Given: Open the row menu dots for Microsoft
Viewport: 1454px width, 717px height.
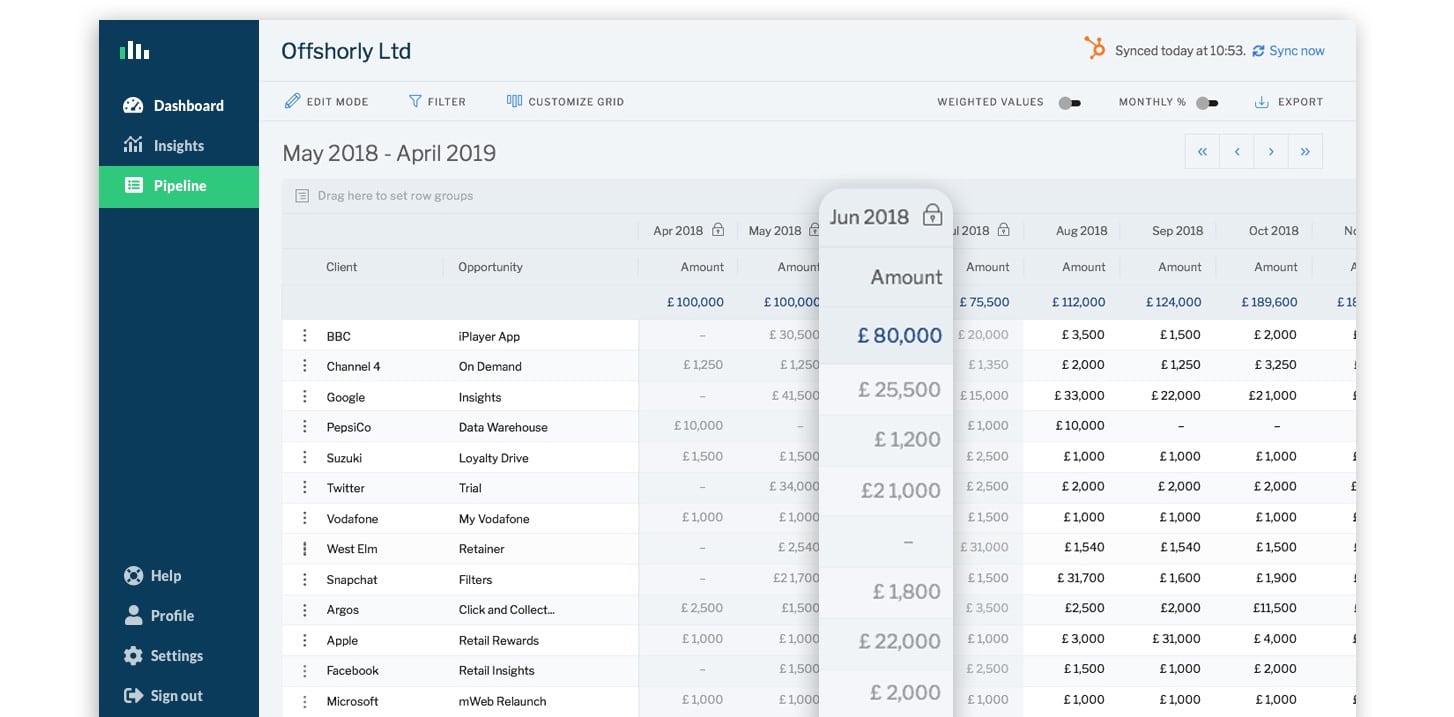Looking at the screenshot, I should (305, 701).
